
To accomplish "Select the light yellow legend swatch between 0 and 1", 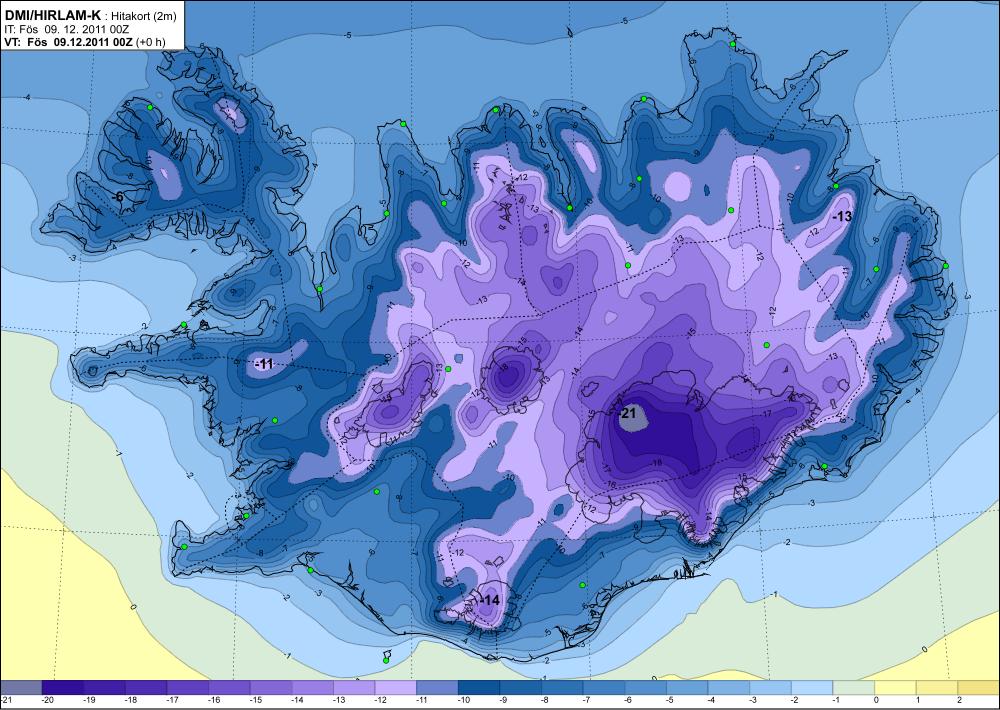I will [895, 688].
